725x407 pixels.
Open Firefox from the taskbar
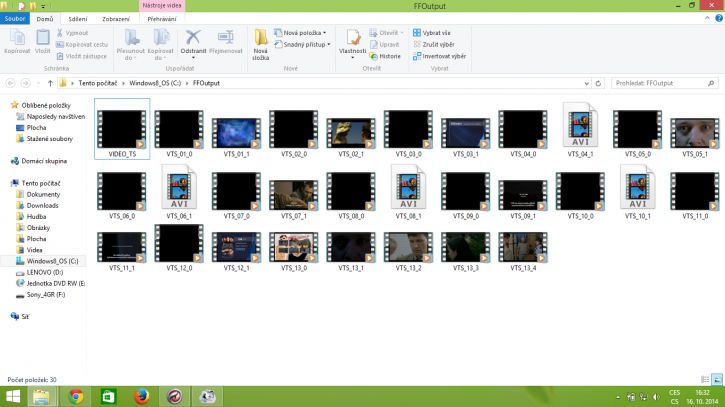point(141,396)
